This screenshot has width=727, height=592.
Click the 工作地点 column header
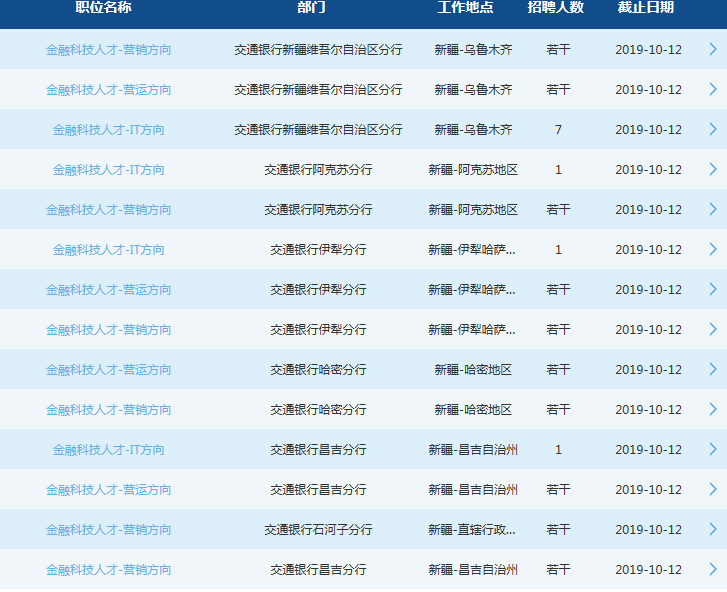click(x=466, y=8)
